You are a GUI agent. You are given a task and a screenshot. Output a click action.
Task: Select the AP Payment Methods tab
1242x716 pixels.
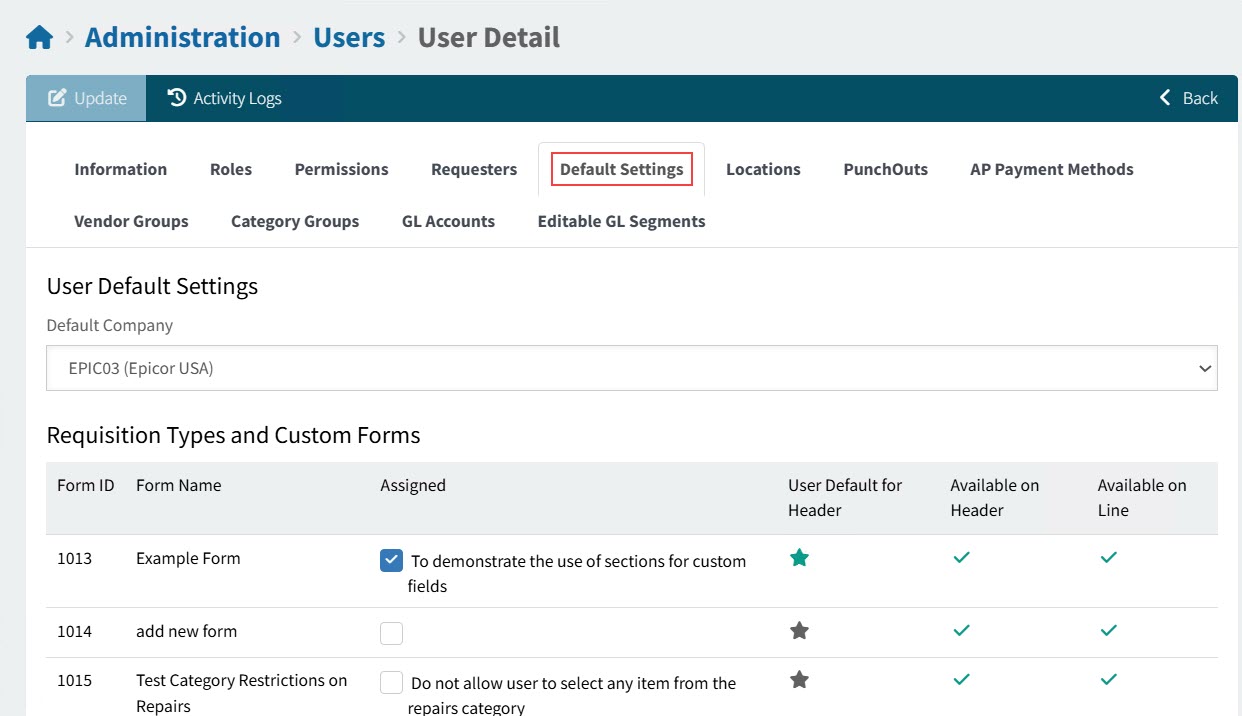1051,169
